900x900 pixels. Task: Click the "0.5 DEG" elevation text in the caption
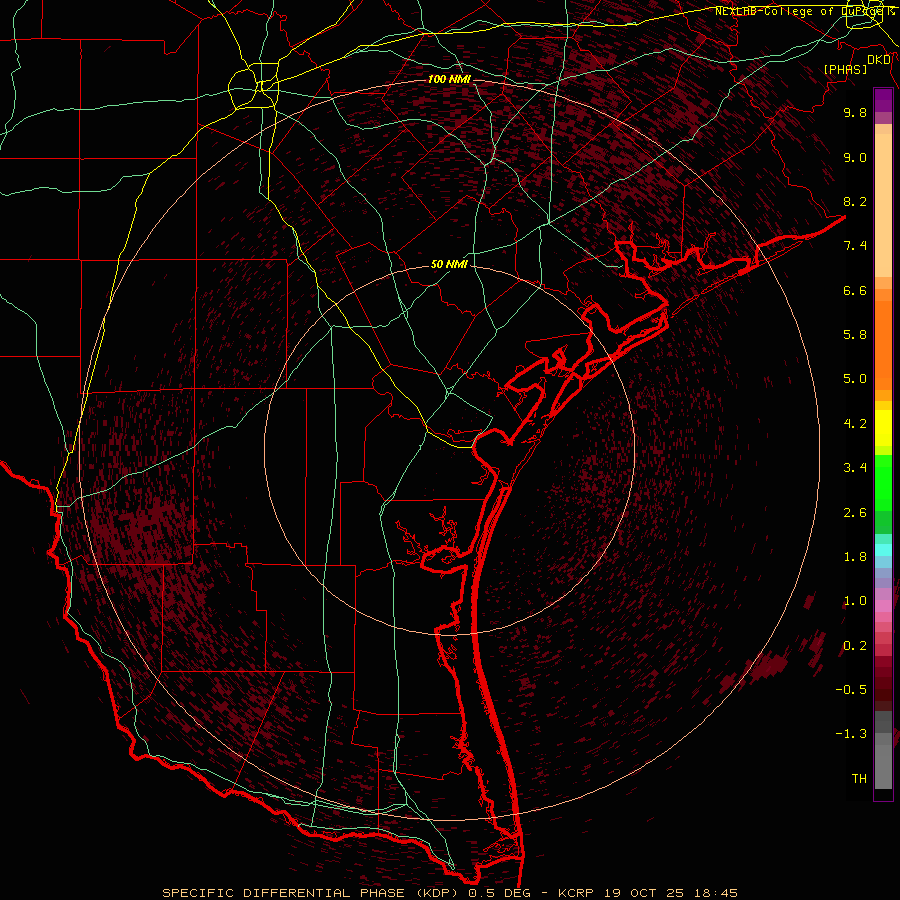pos(499,893)
